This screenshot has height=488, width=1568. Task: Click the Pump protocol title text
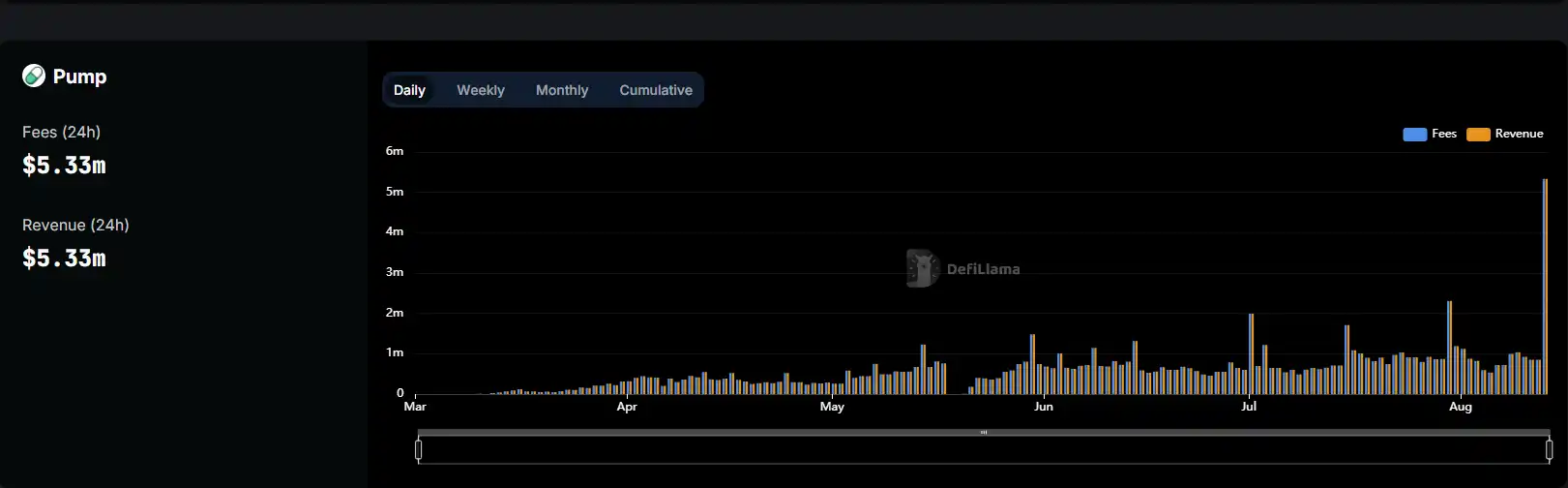(79, 76)
